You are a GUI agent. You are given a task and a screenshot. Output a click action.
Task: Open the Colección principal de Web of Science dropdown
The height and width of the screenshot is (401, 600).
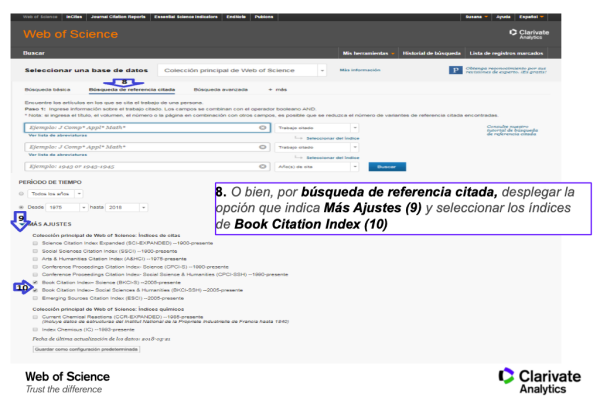tap(242, 70)
